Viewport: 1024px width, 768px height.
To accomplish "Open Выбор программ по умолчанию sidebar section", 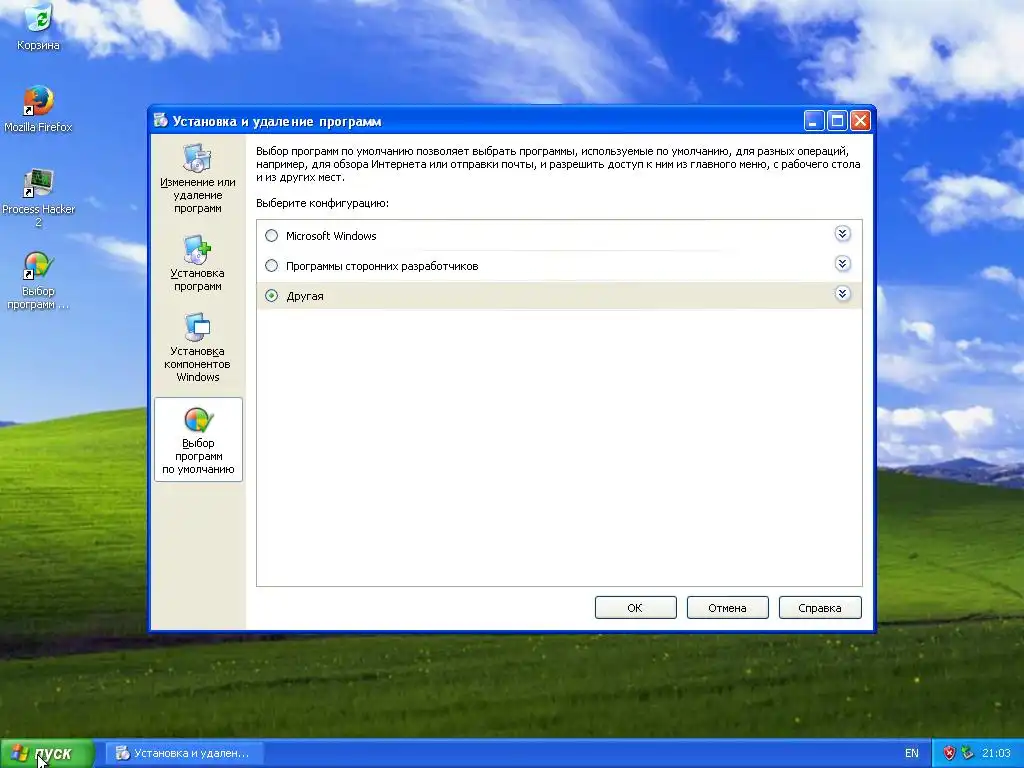I will click(x=199, y=440).
